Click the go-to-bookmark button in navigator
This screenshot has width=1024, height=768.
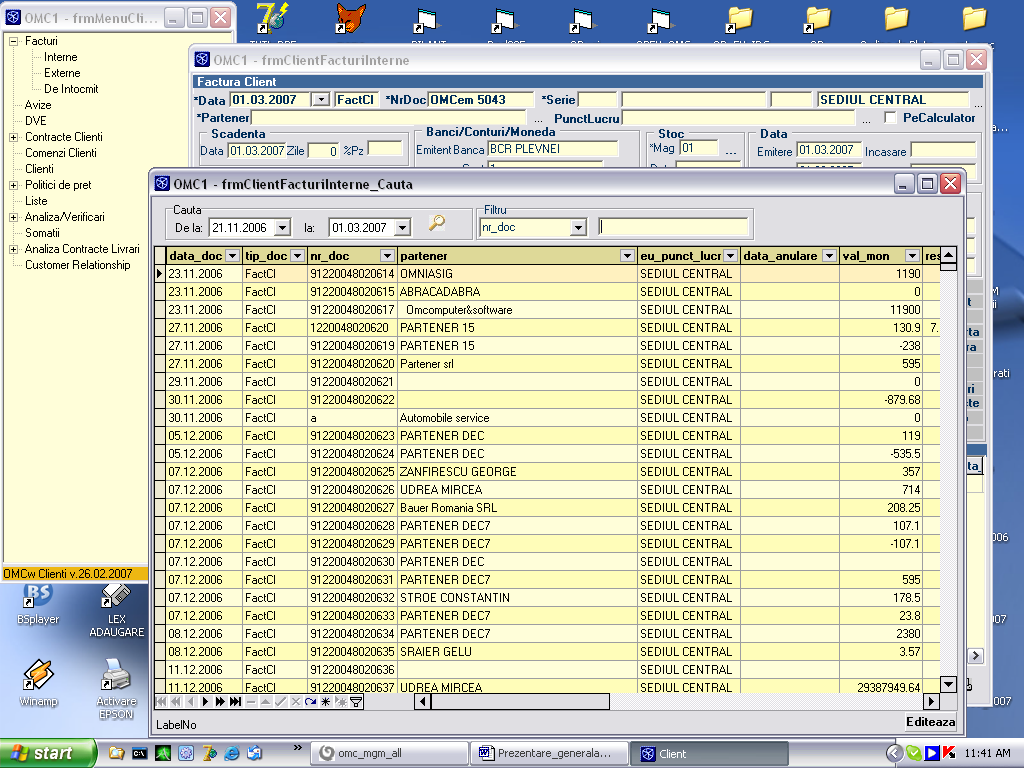(x=340, y=702)
